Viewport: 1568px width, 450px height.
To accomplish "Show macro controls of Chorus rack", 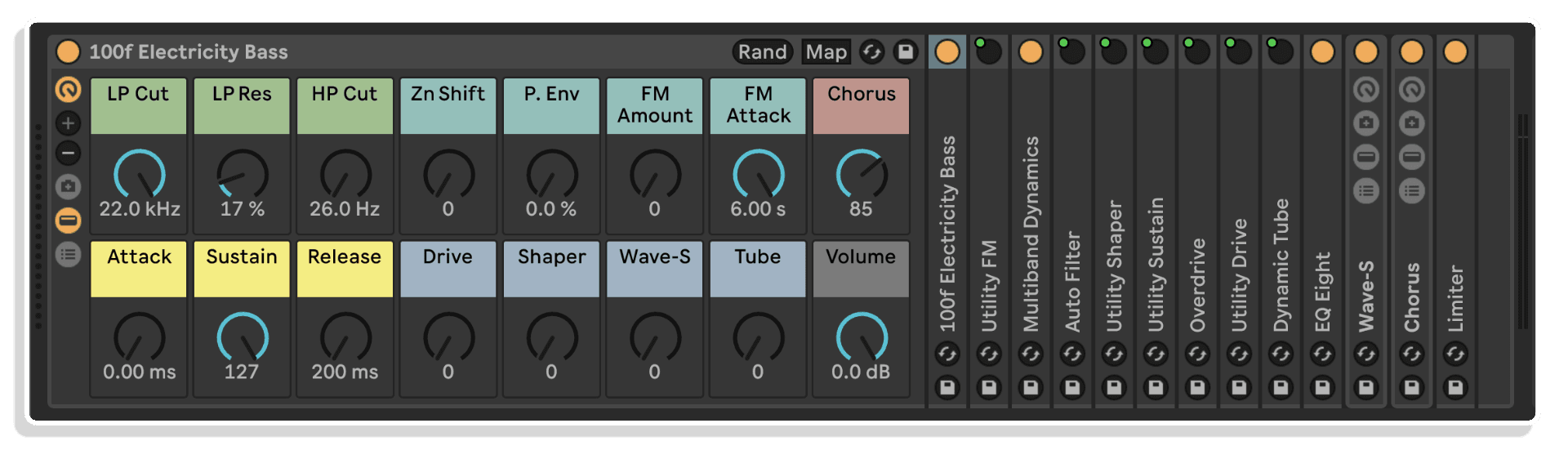I will 1412,89.
